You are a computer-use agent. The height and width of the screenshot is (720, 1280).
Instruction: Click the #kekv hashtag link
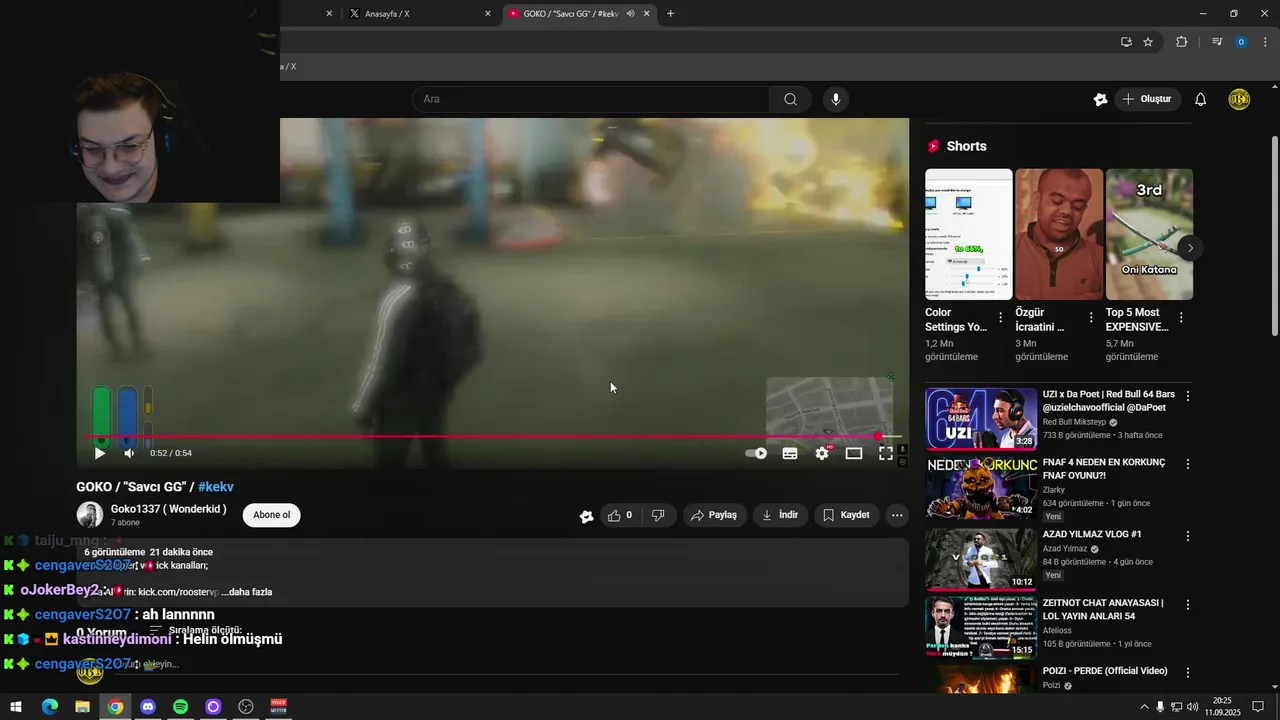pyautogui.click(x=216, y=487)
